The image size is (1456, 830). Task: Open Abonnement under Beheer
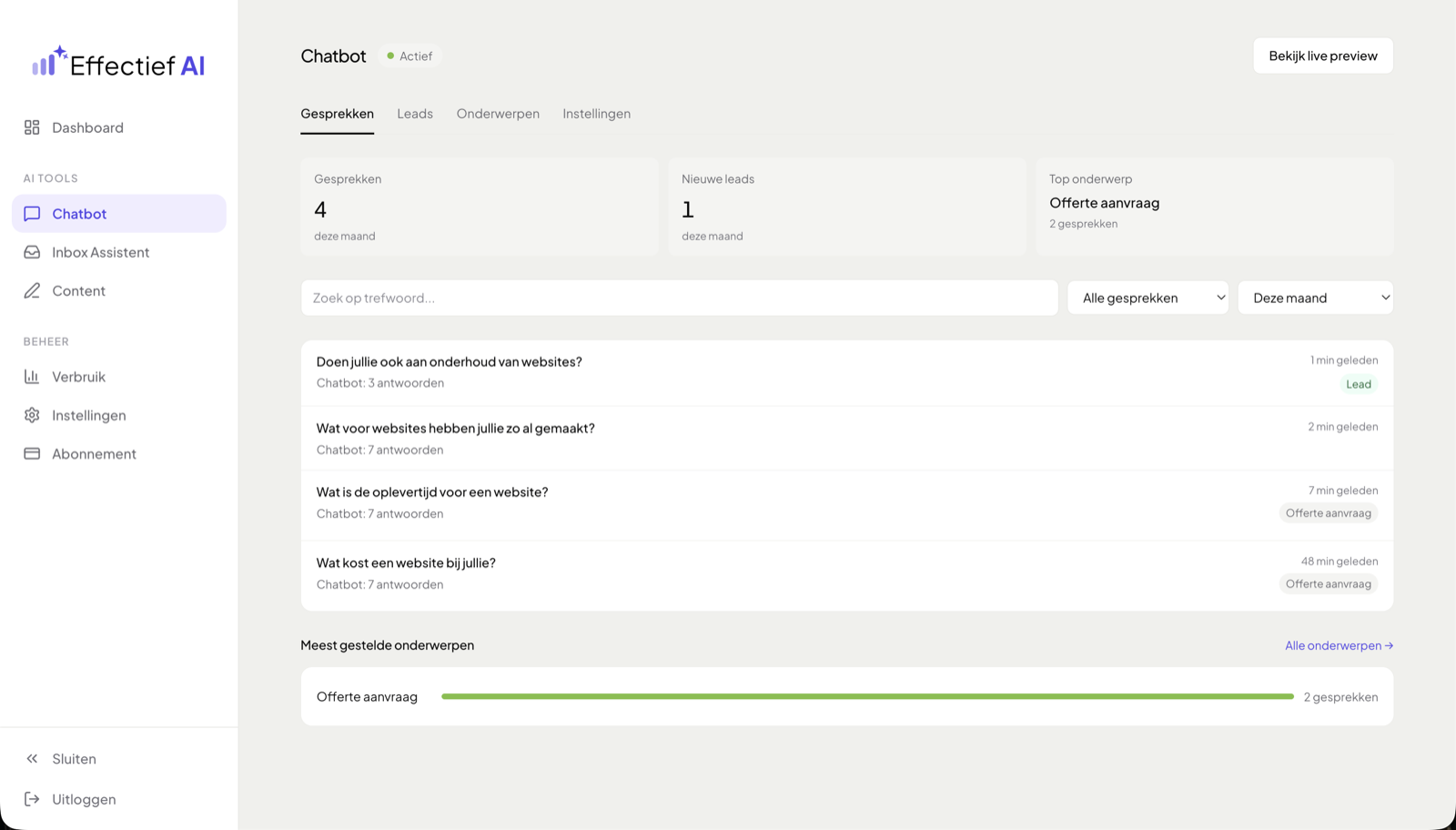[119, 453]
